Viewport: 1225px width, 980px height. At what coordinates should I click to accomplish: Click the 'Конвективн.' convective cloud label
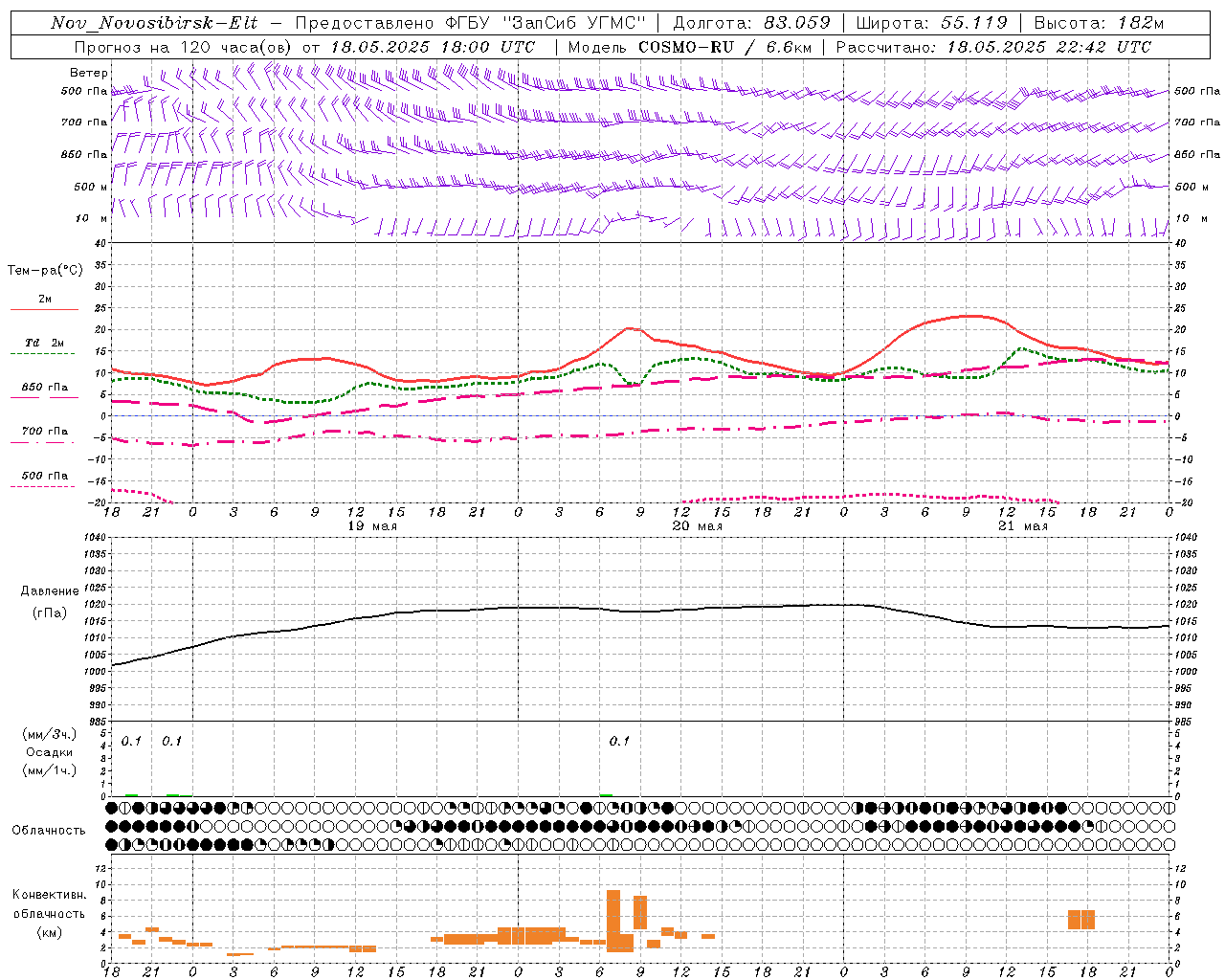(x=50, y=895)
